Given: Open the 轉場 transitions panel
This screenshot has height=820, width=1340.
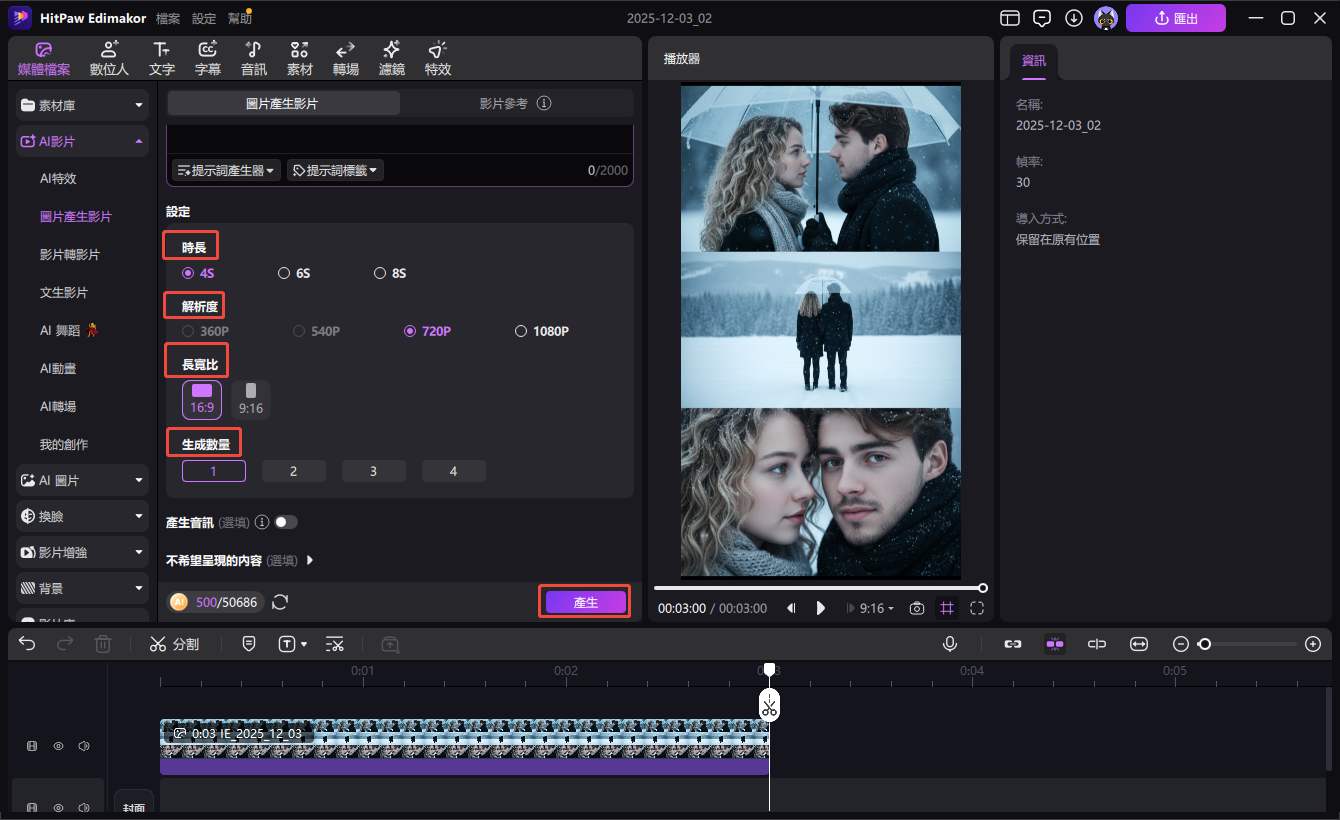Looking at the screenshot, I should 345,58.
